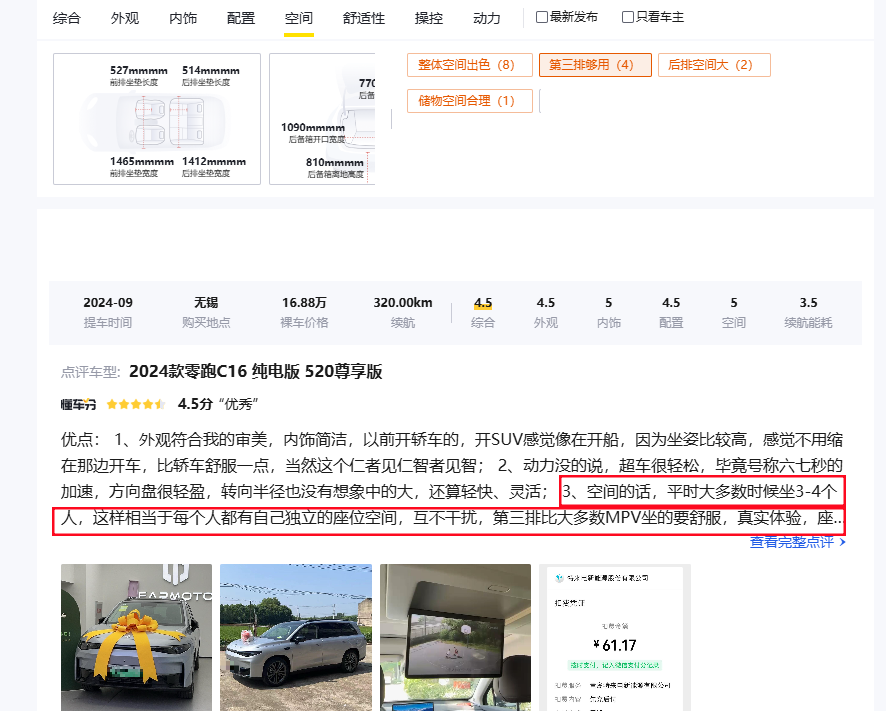
Task: Open the 动力 tab
Action: pyautogui.click(x=486, y=18)
